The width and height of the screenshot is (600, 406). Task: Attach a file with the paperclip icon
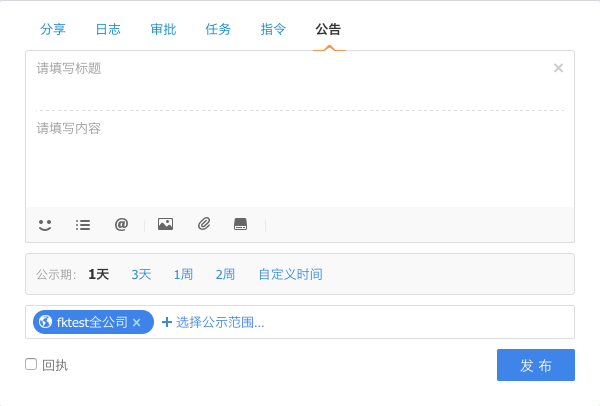[x=204, y=225]
